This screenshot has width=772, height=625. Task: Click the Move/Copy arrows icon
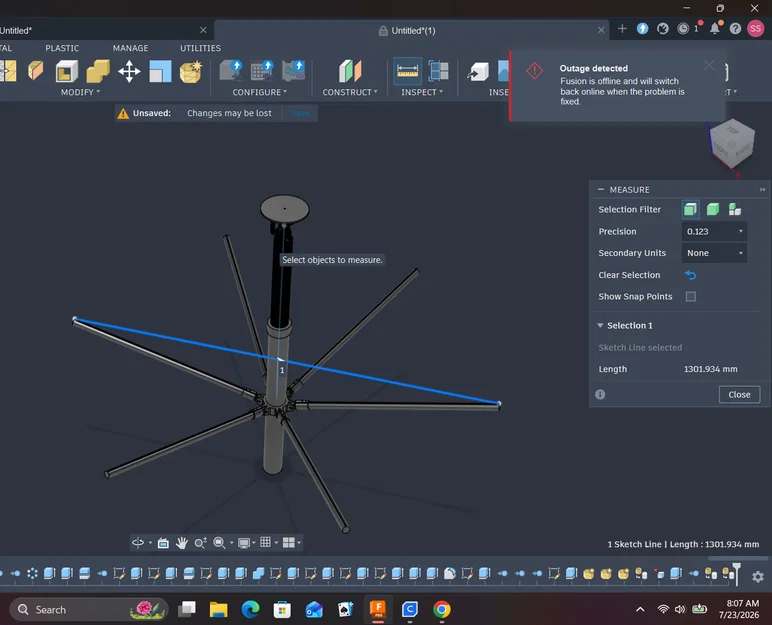click(129, 71)
